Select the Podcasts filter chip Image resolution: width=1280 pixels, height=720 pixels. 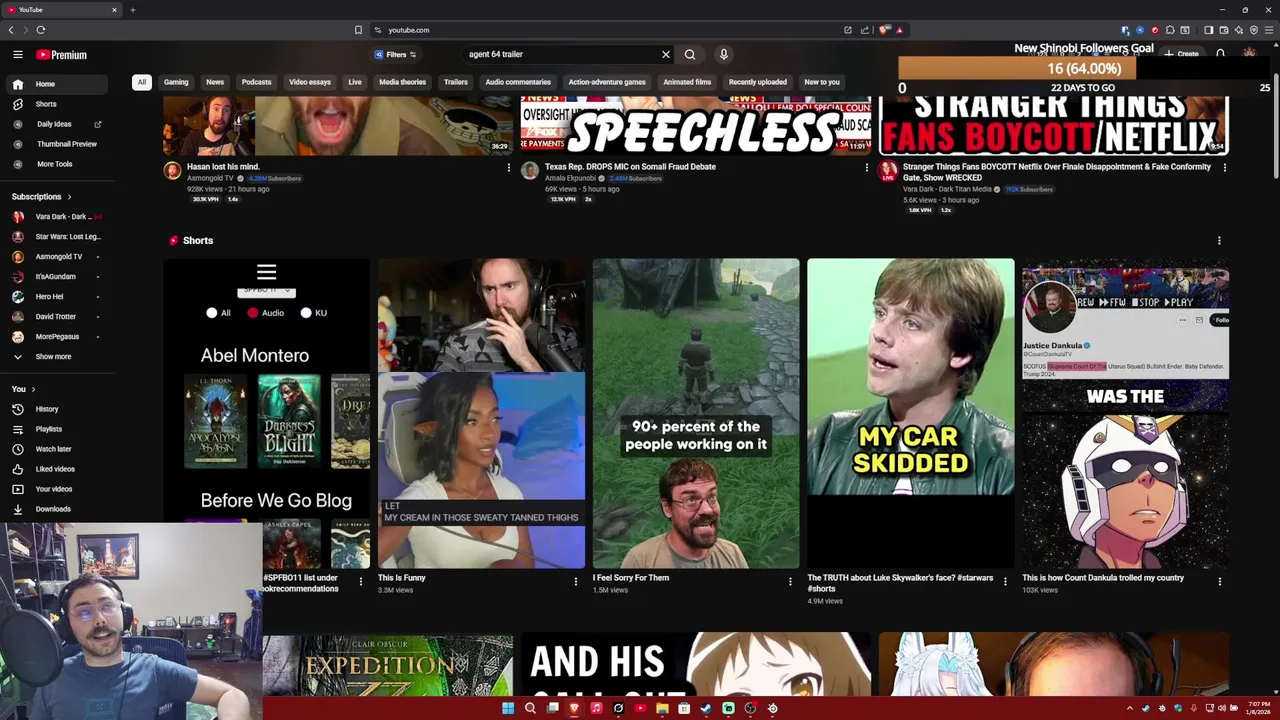point(256,82)
